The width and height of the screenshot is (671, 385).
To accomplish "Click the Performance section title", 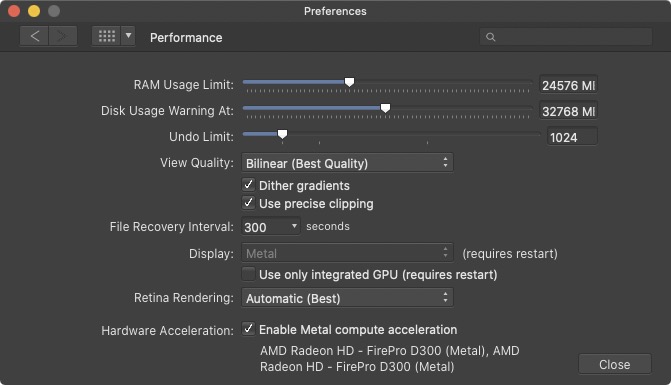I will tap(186, 38).
